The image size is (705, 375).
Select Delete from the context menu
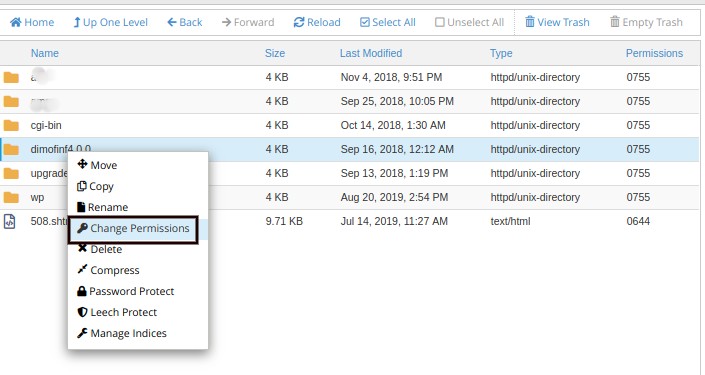[x=99, y=249]
